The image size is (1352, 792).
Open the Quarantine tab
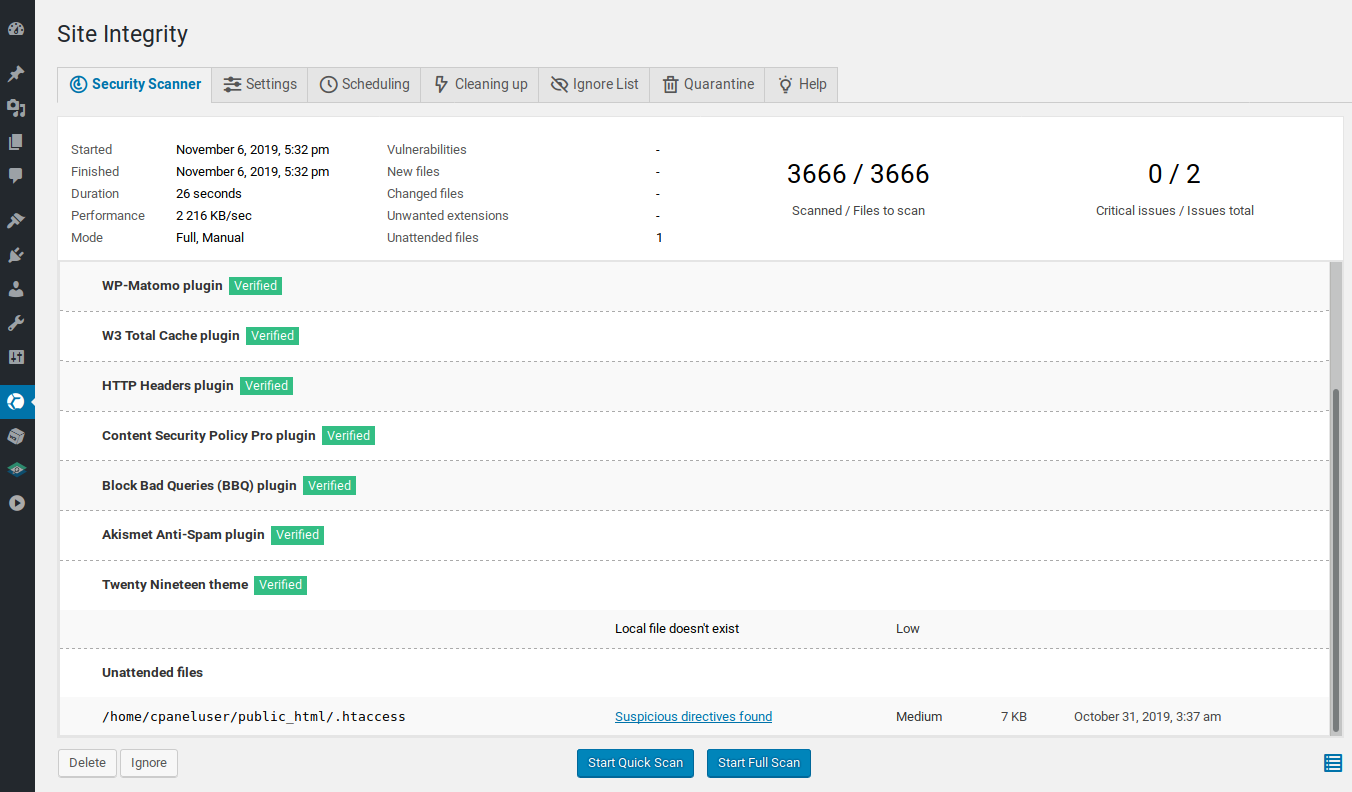[x=708, y=84]
